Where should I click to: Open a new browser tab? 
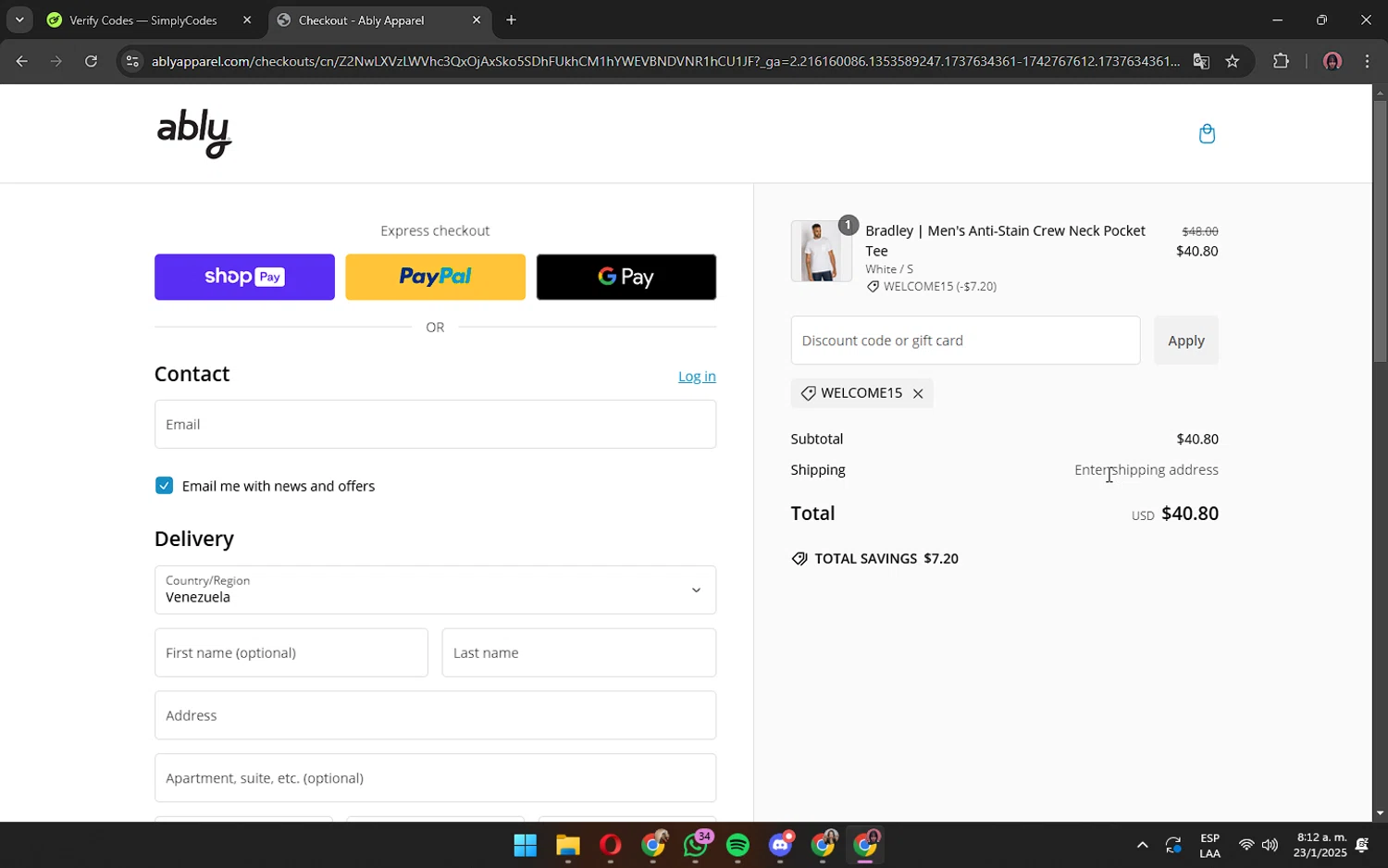tap(511, 19)
